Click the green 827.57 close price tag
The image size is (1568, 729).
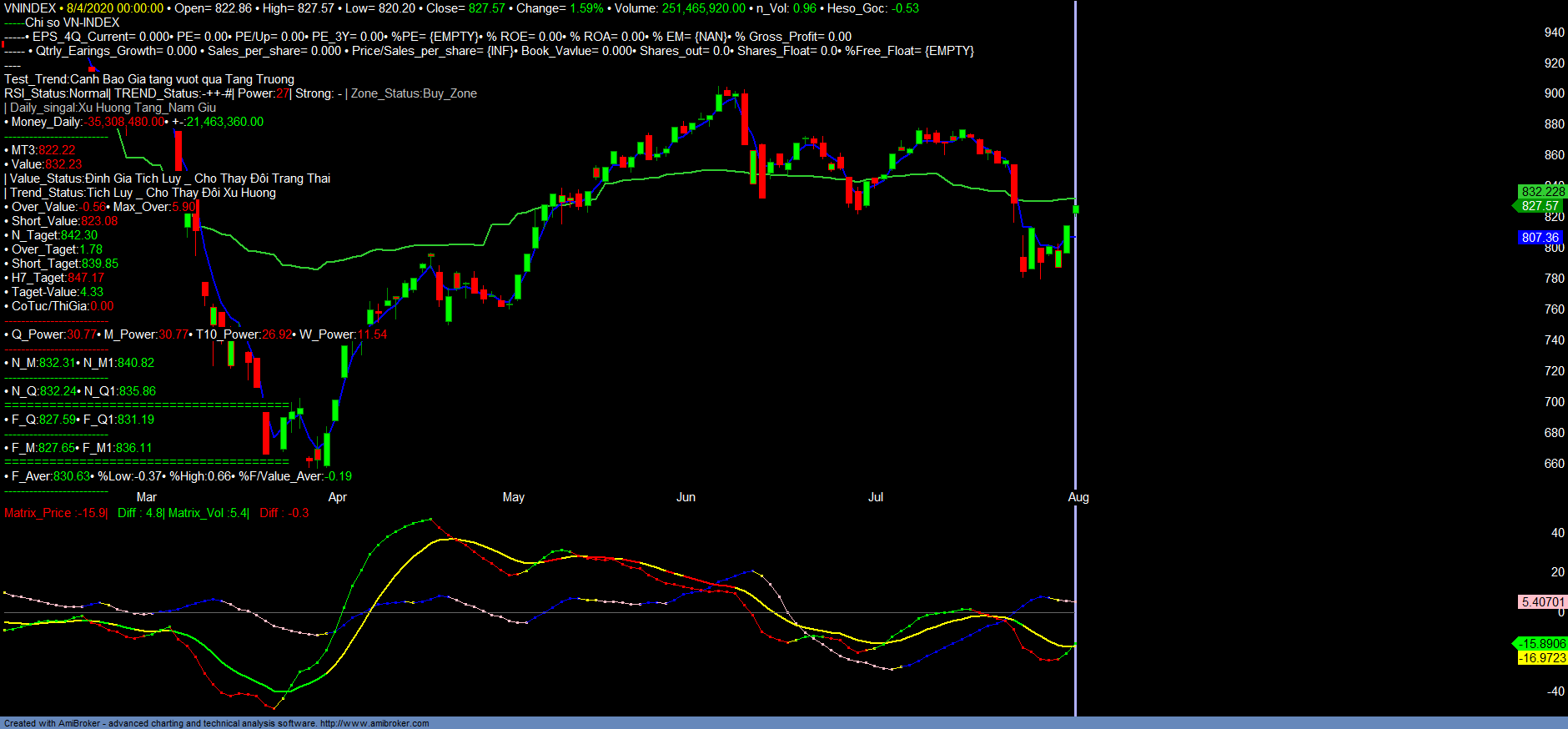pyautogui.click(x=1540, y=206)
